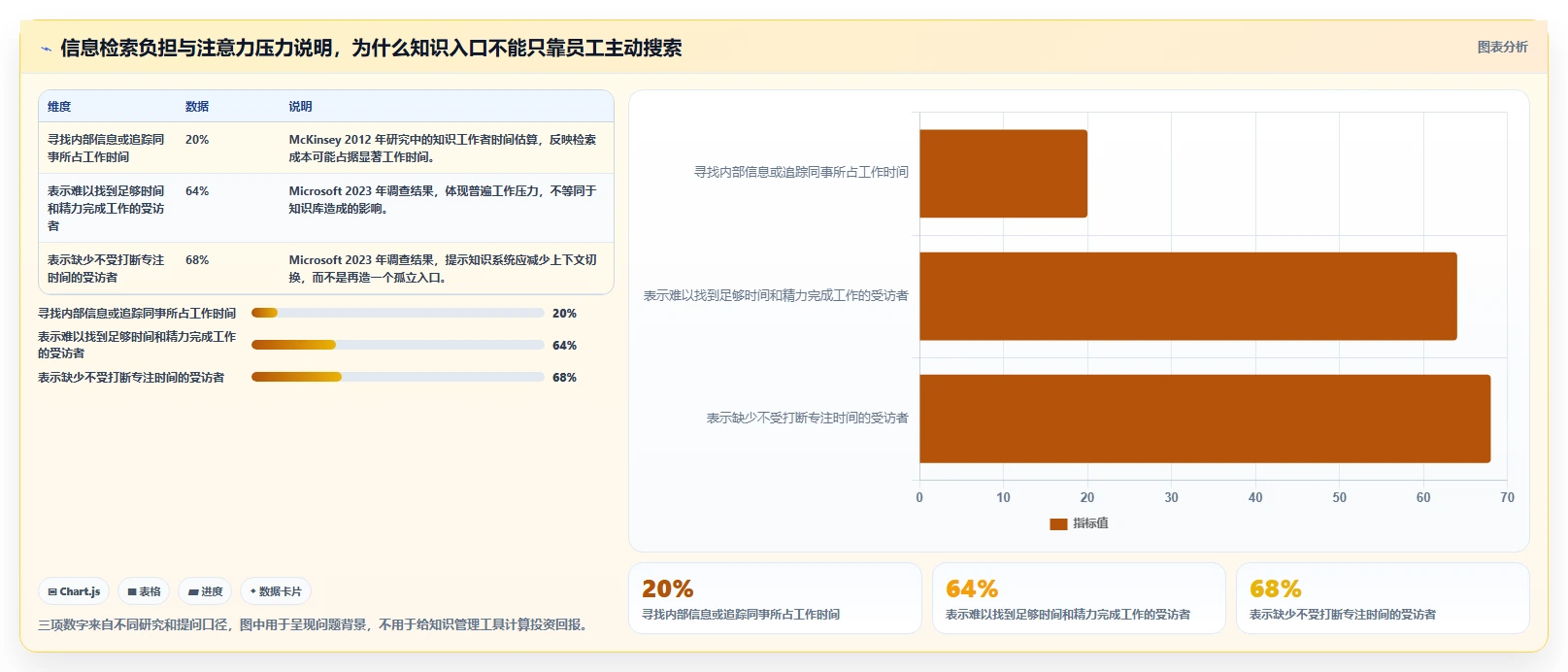The image size is (1568, 672).
Task: Select the 进度 tag chip
Action: coord(205,591)
